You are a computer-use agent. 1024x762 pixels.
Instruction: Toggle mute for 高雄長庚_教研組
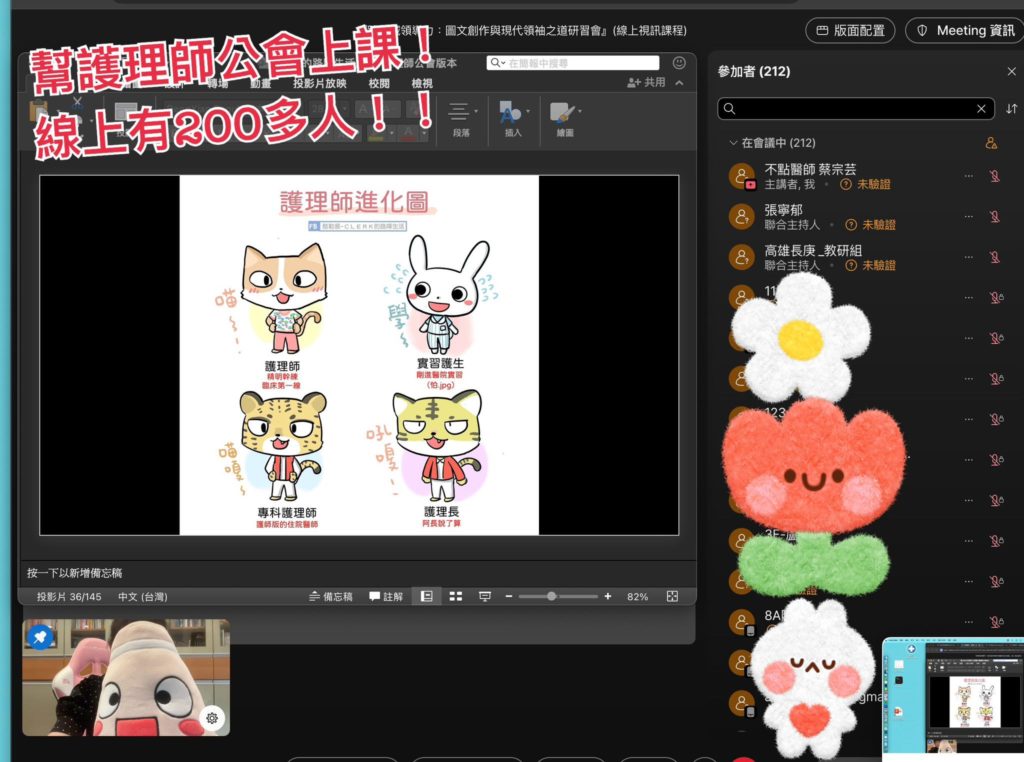coord(995,257)
